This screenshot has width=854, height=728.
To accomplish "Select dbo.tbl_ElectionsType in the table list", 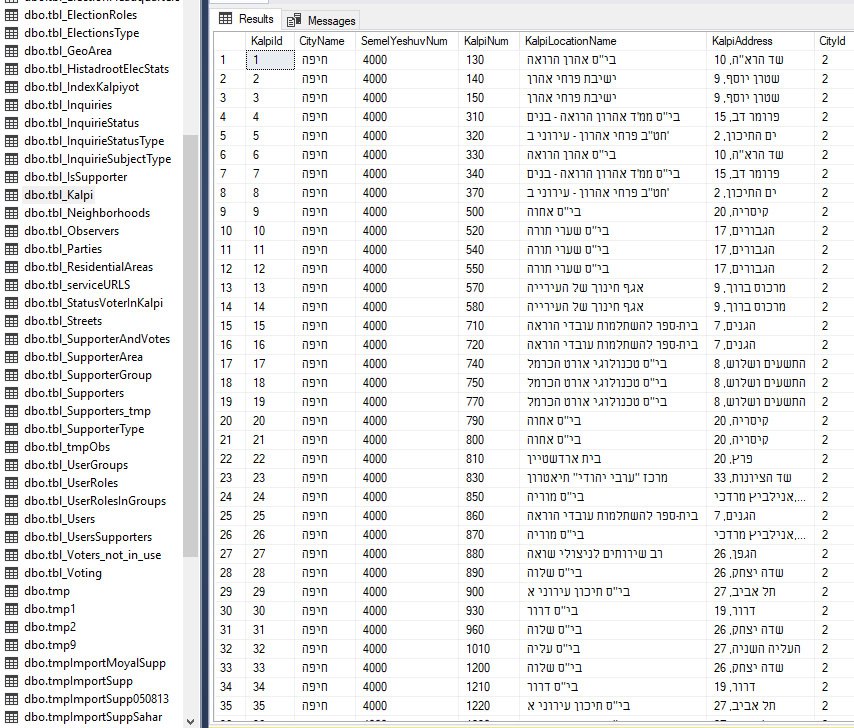I will pyautogui.click(x=82, y=33).
